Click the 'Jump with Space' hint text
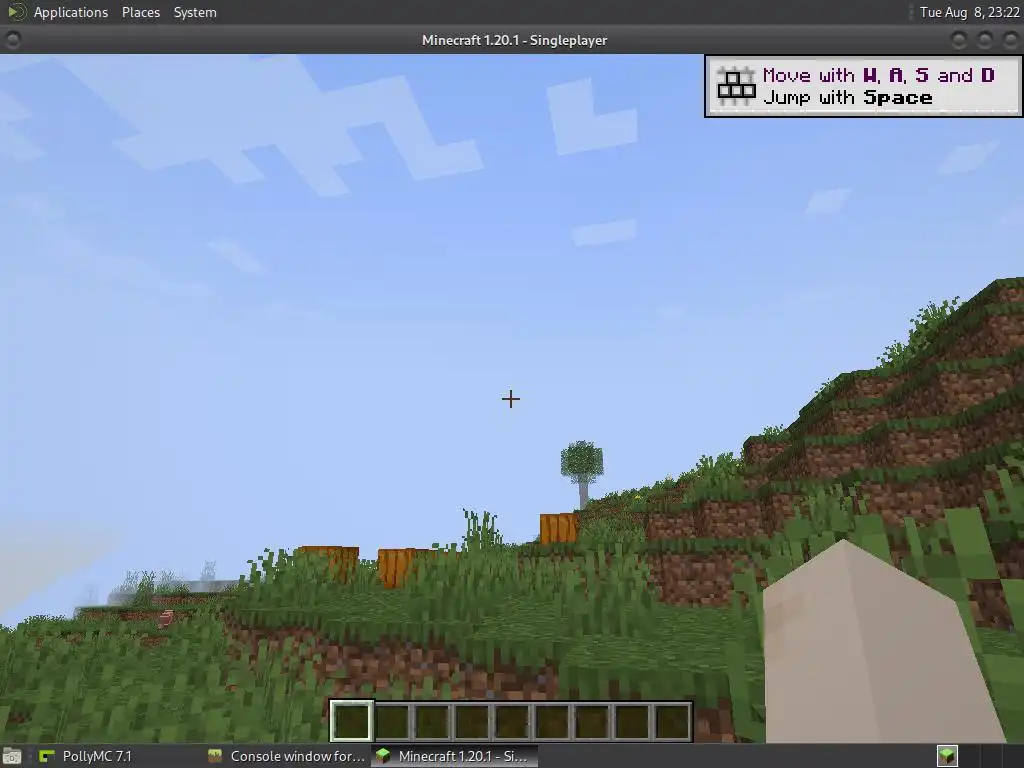 [847, 97]
